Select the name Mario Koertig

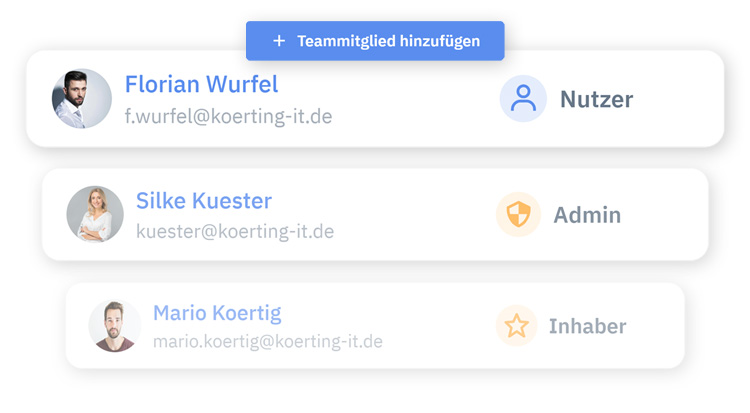217,313
